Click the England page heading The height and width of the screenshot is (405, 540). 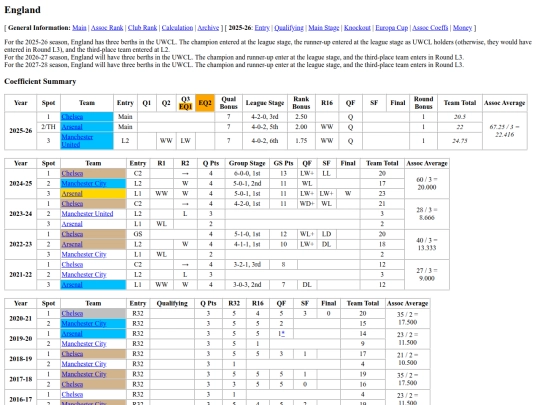coord(22,10)
